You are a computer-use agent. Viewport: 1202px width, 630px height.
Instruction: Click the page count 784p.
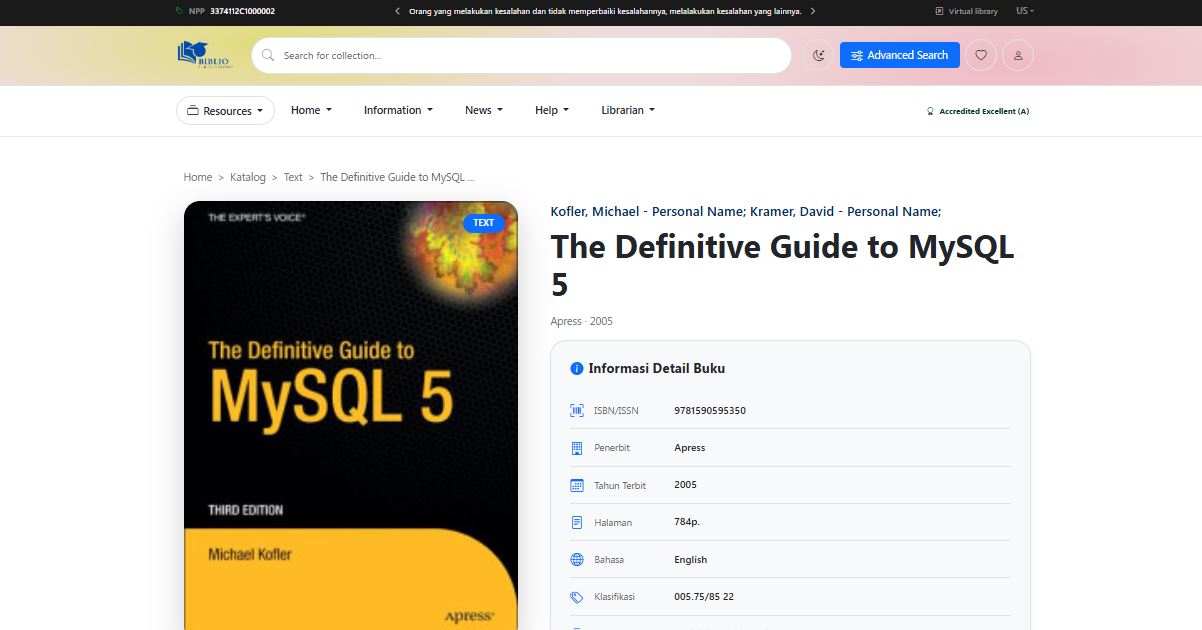(688, 521)
